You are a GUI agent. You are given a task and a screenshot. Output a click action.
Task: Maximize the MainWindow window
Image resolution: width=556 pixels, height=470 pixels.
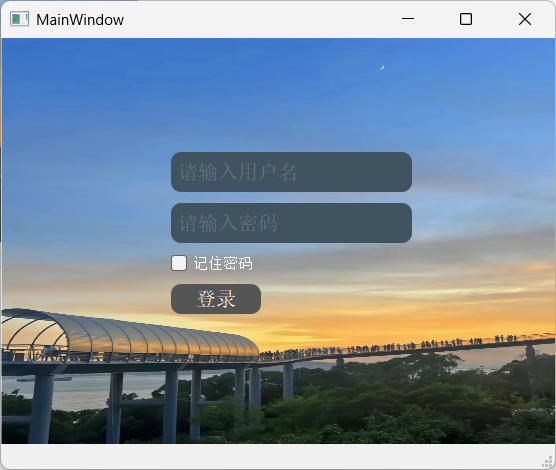[x=466, y=19]
